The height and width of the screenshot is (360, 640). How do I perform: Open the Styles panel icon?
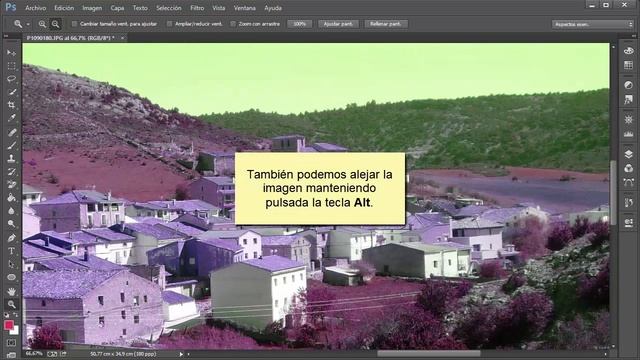click(629, 99)
